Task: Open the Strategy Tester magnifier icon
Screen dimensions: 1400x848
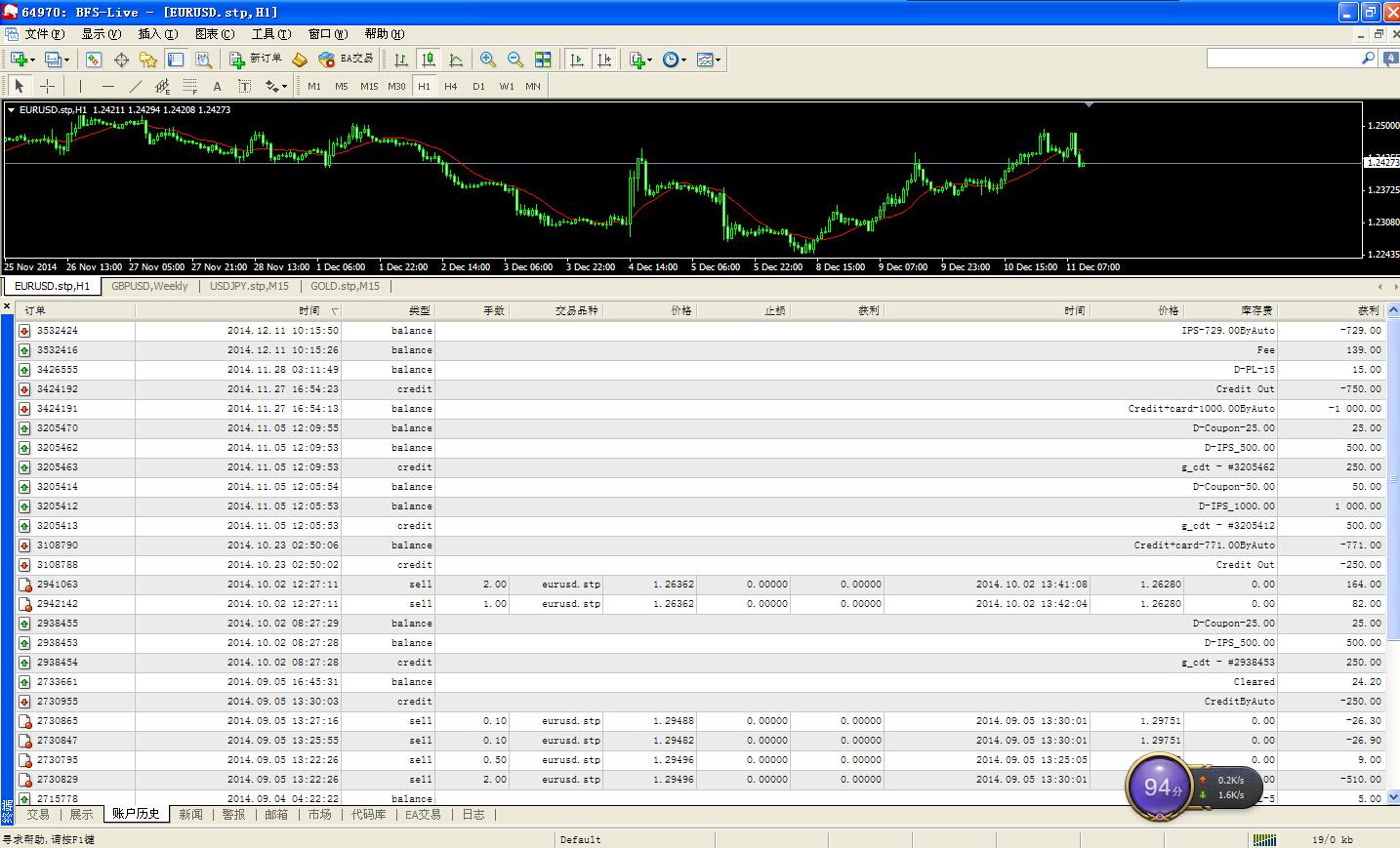Action: [x=203, y=60]
